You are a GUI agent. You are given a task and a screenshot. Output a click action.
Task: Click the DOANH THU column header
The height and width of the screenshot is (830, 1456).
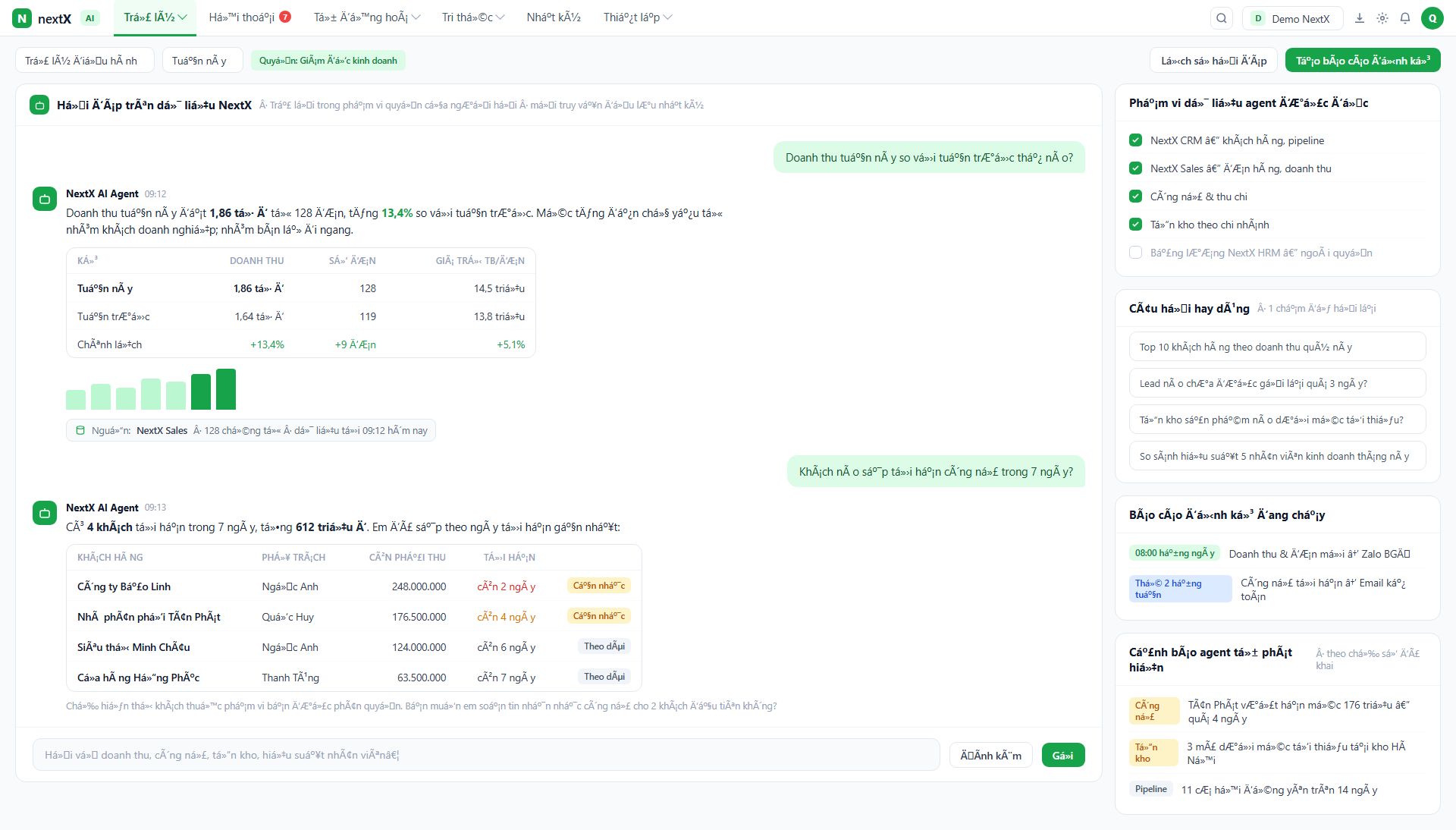click(256, 260)
